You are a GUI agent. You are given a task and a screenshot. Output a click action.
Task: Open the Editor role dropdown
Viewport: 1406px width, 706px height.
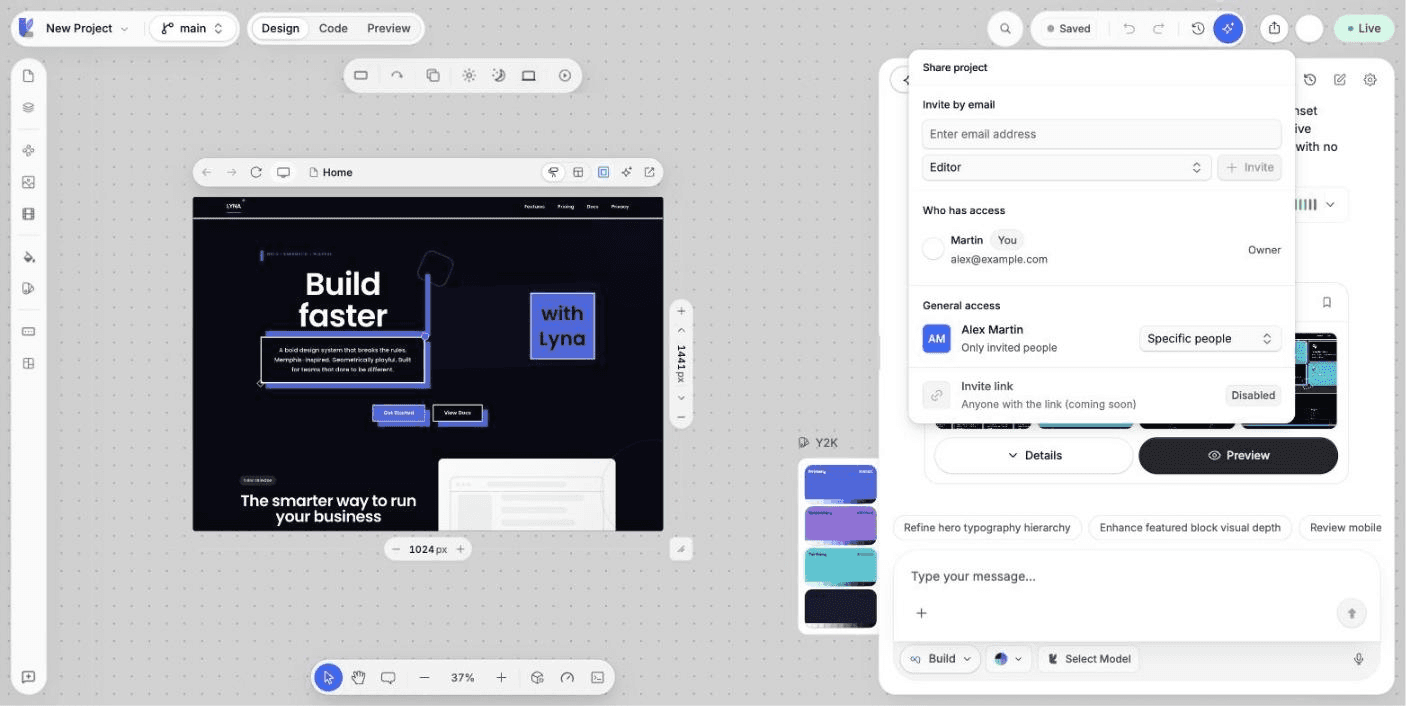click(1066, 167)
